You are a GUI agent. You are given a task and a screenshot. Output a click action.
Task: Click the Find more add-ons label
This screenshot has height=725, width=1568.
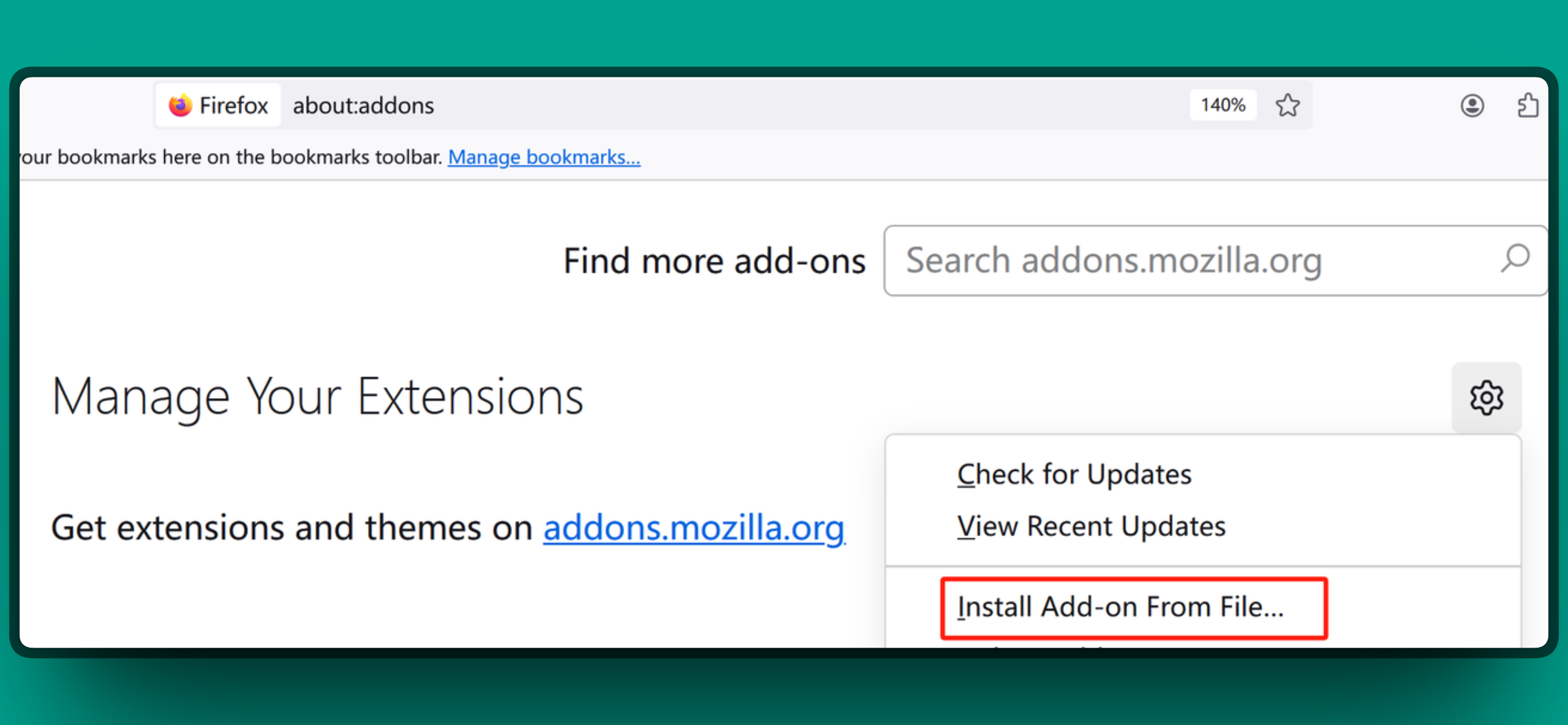(713, 260)
